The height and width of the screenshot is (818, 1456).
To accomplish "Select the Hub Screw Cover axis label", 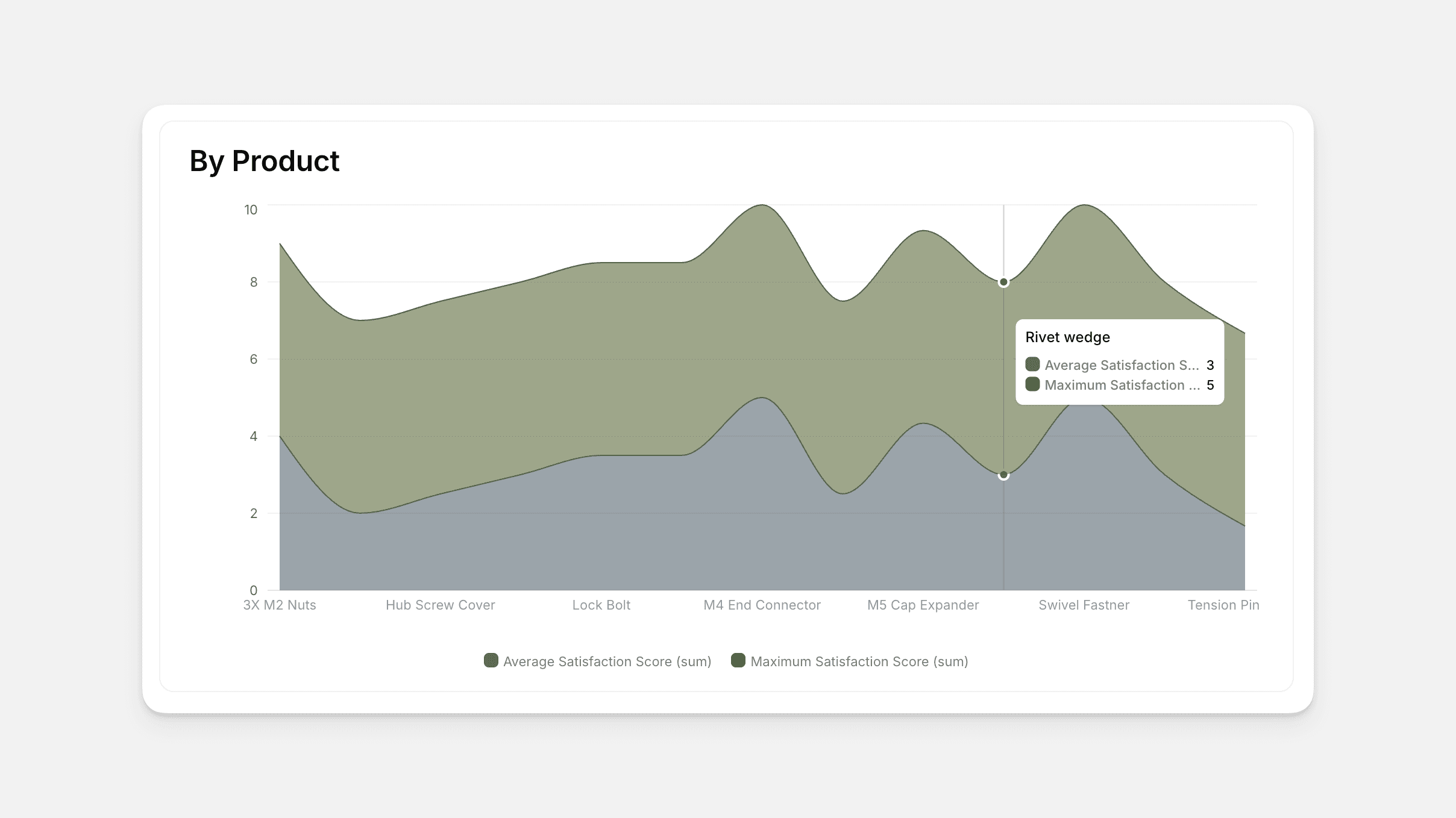I will coord(440,605).
